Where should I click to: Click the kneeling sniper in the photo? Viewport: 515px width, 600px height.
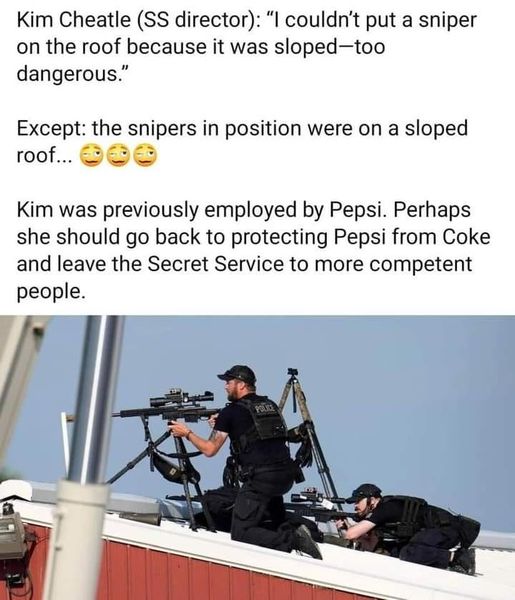[251, 461]
